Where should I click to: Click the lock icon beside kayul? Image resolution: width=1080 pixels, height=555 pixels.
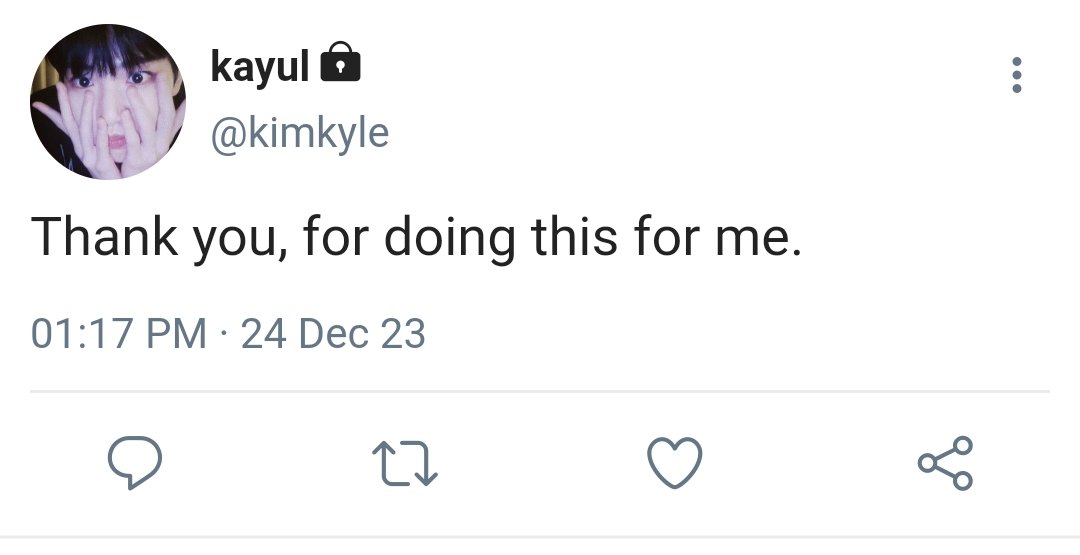click(x=340, y=66)
